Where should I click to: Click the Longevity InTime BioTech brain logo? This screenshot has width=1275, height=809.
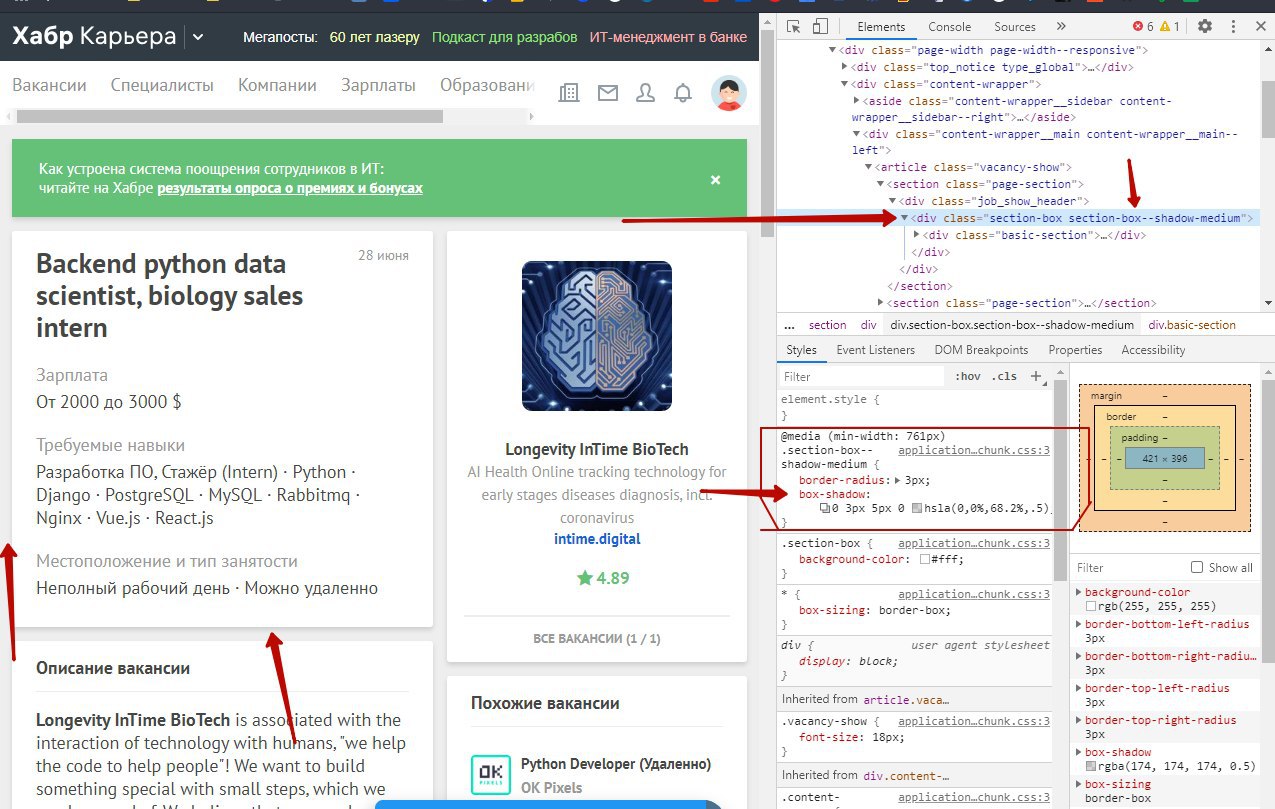pyautogui.click(x=597, y=336)
